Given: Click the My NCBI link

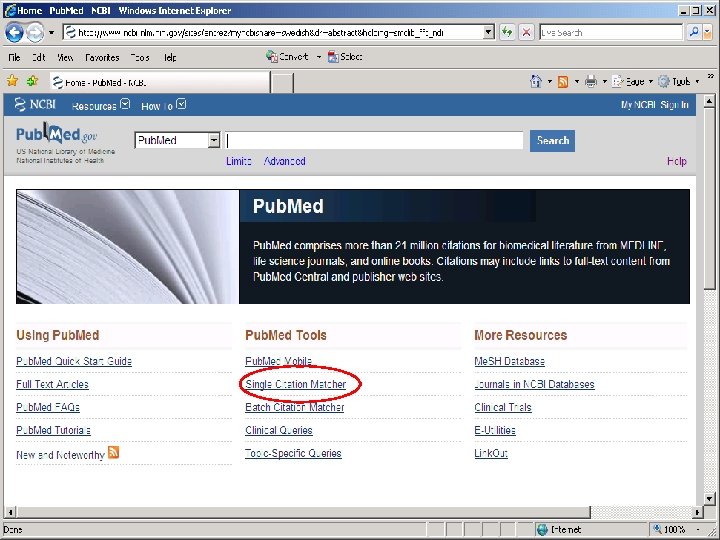Looking at the screenshot, I should click(638, 105).
